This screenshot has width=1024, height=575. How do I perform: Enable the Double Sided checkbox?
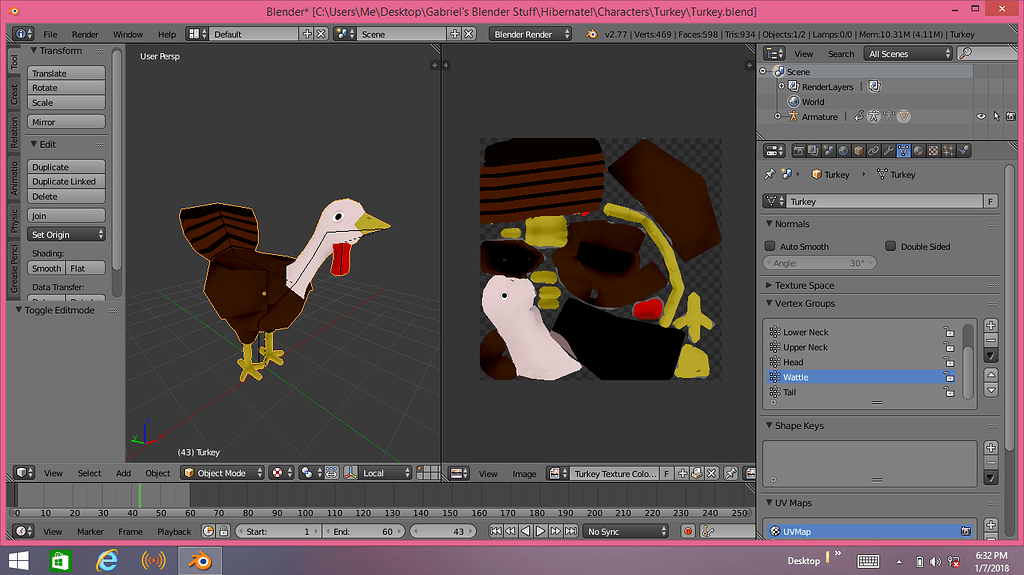(890, 246)
